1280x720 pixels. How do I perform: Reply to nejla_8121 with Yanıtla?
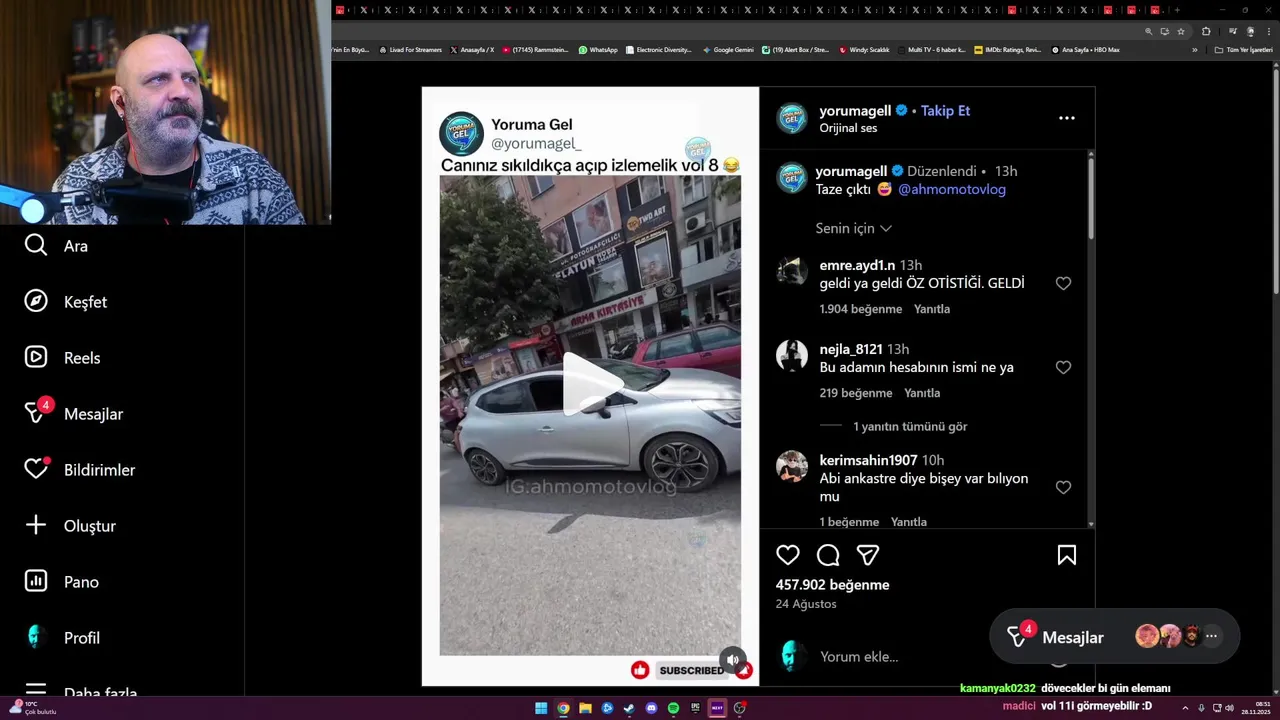click(922, 393)
